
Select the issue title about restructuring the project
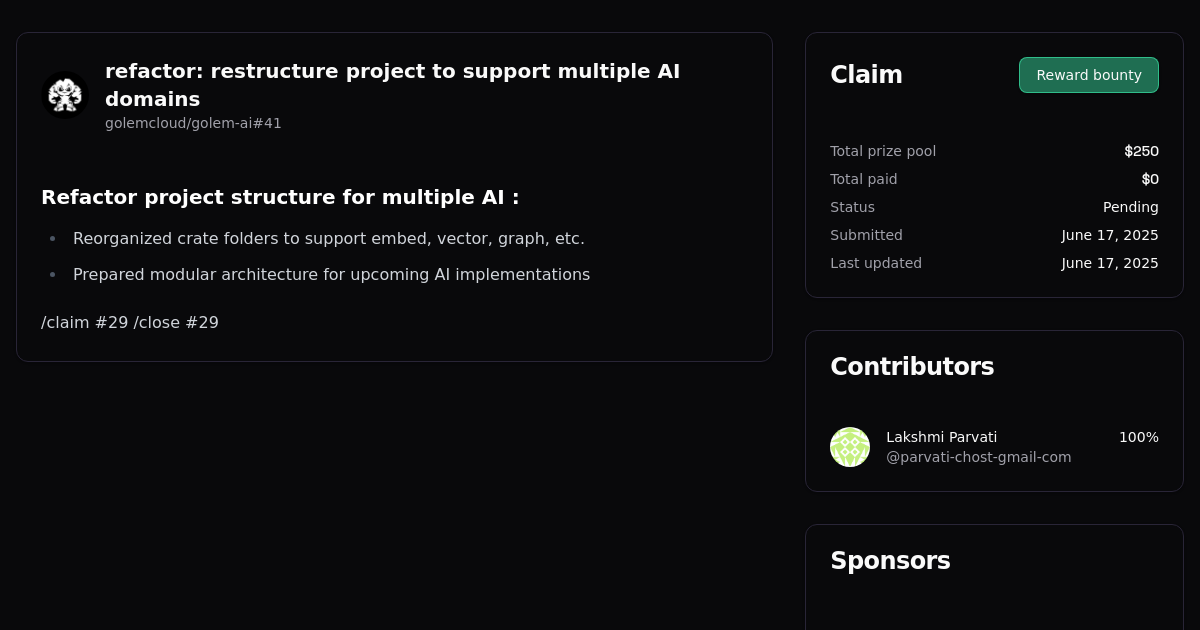click(x=392, y=85)
